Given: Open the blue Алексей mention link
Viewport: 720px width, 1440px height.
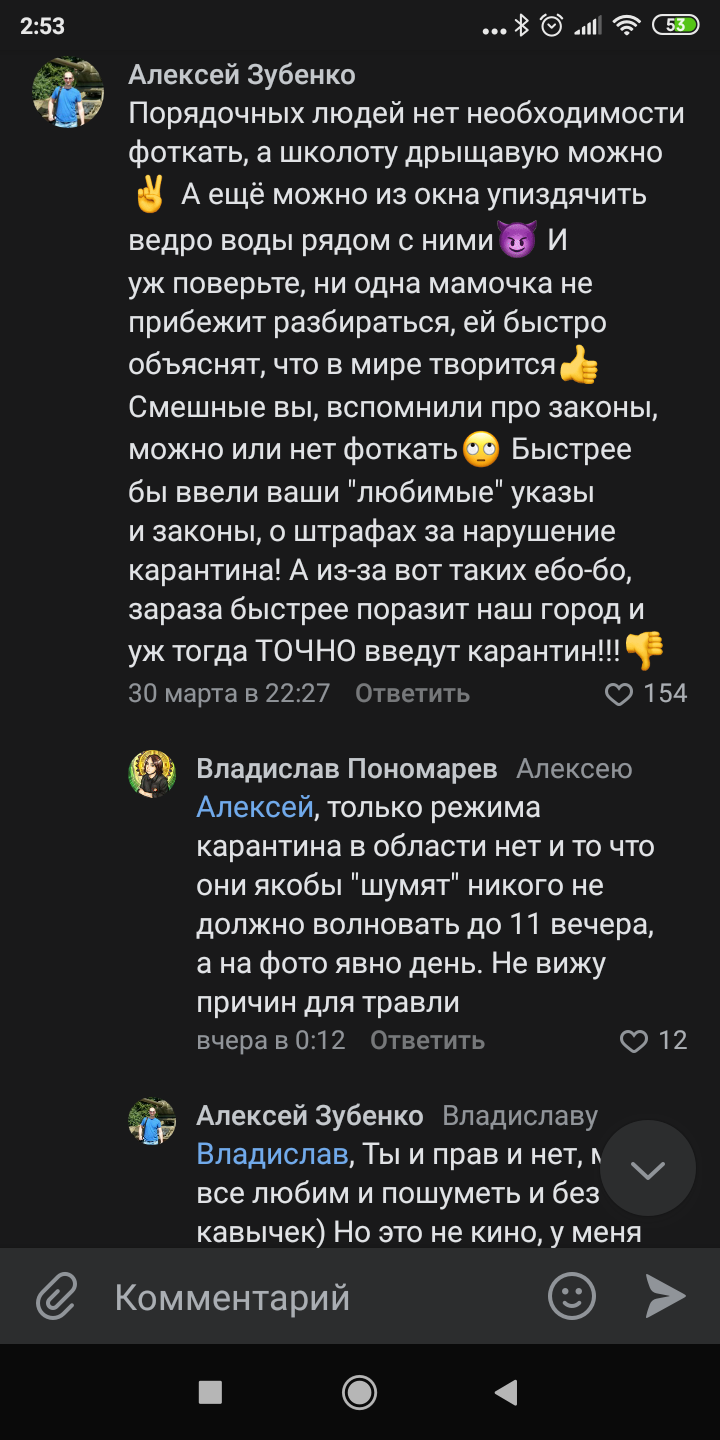Looking at the screenshot, I should coord(254,807).
